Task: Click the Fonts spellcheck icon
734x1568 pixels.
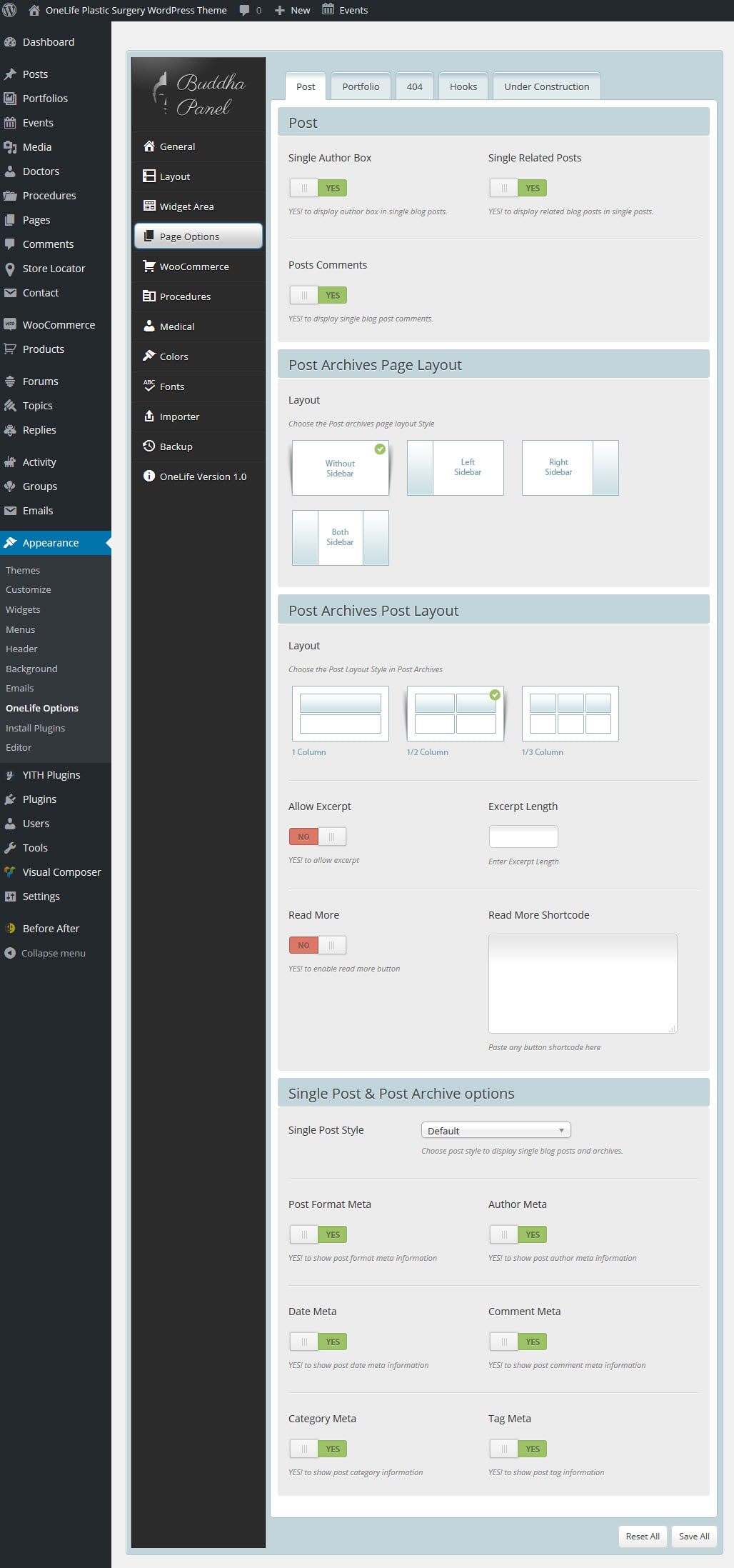Action: 149,386
